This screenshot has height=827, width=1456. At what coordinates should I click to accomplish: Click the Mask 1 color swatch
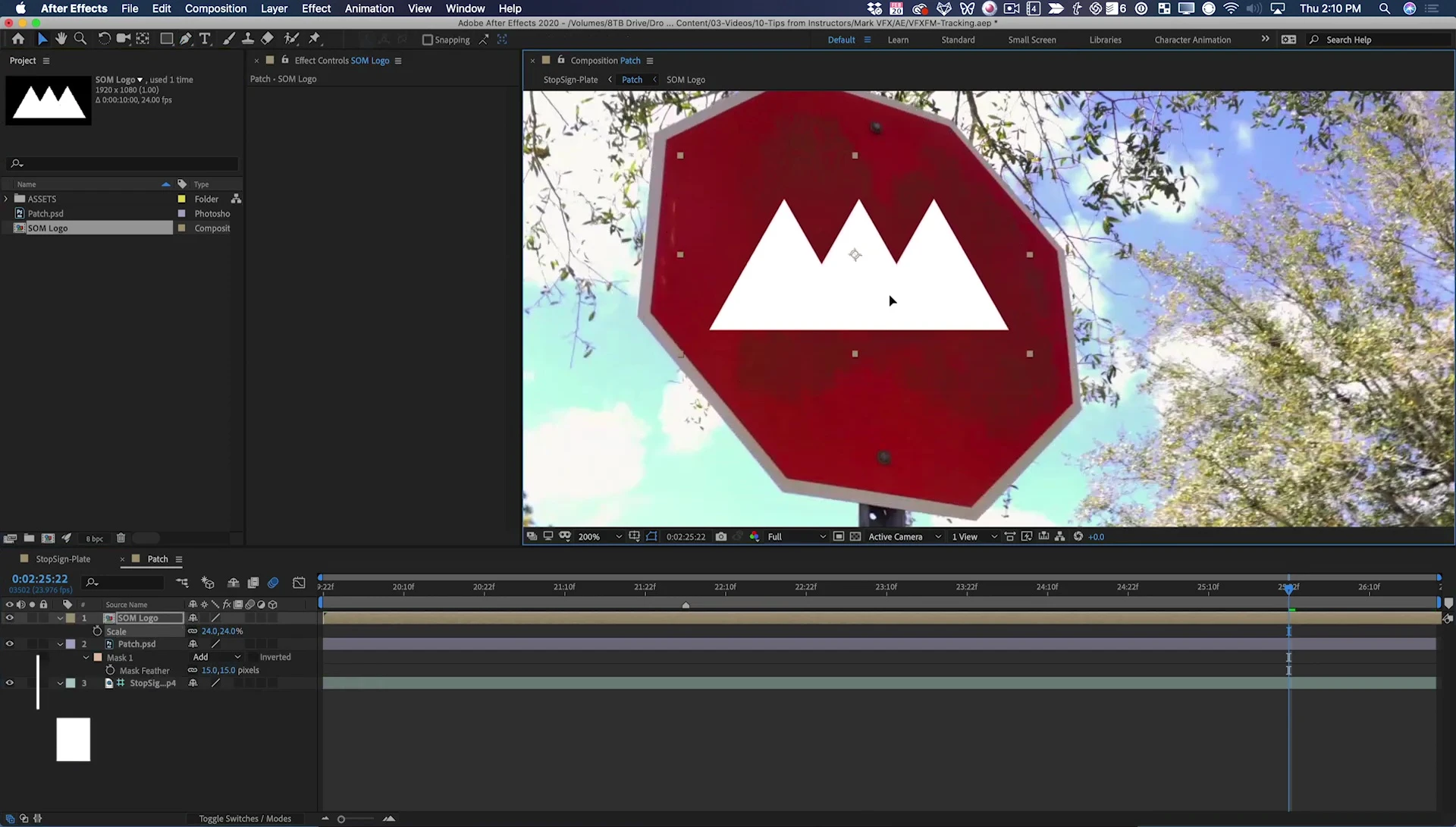coord(98,657)
